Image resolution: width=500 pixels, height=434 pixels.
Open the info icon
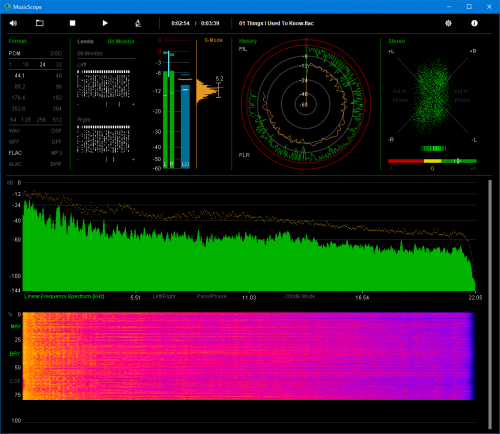tap(474, 23)
